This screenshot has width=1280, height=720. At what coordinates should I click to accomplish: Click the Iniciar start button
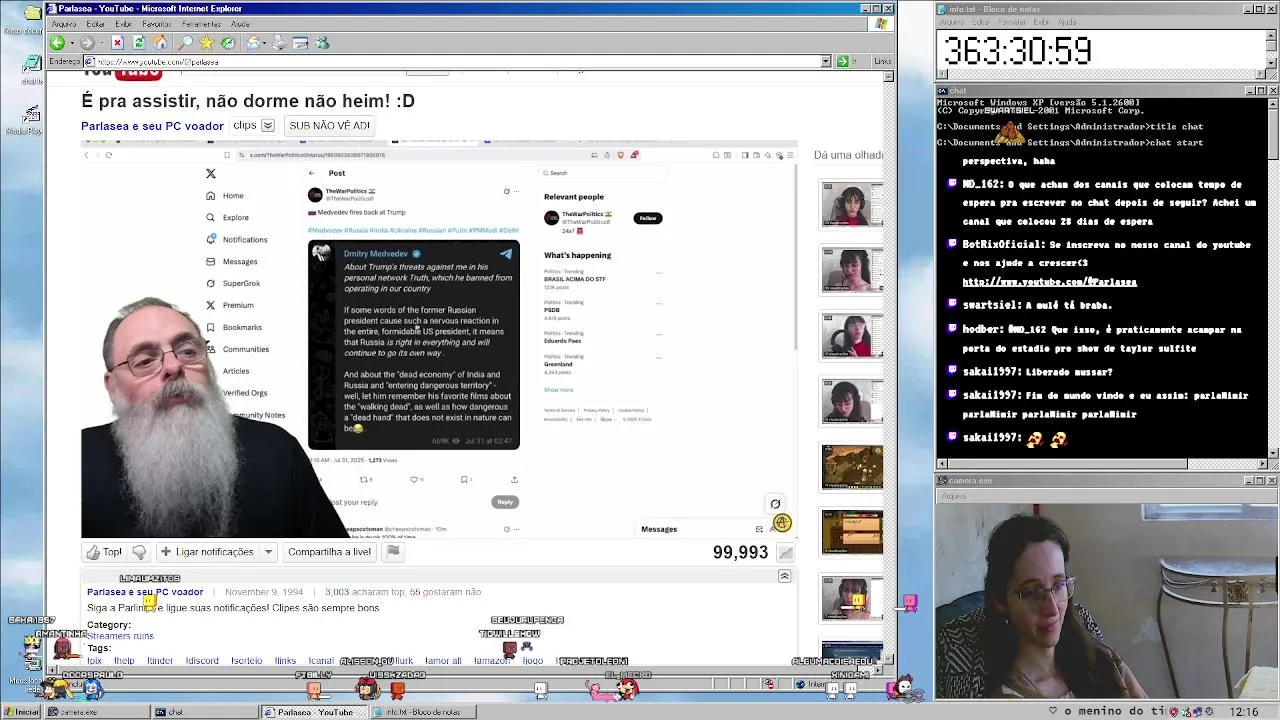pos(22,712)
